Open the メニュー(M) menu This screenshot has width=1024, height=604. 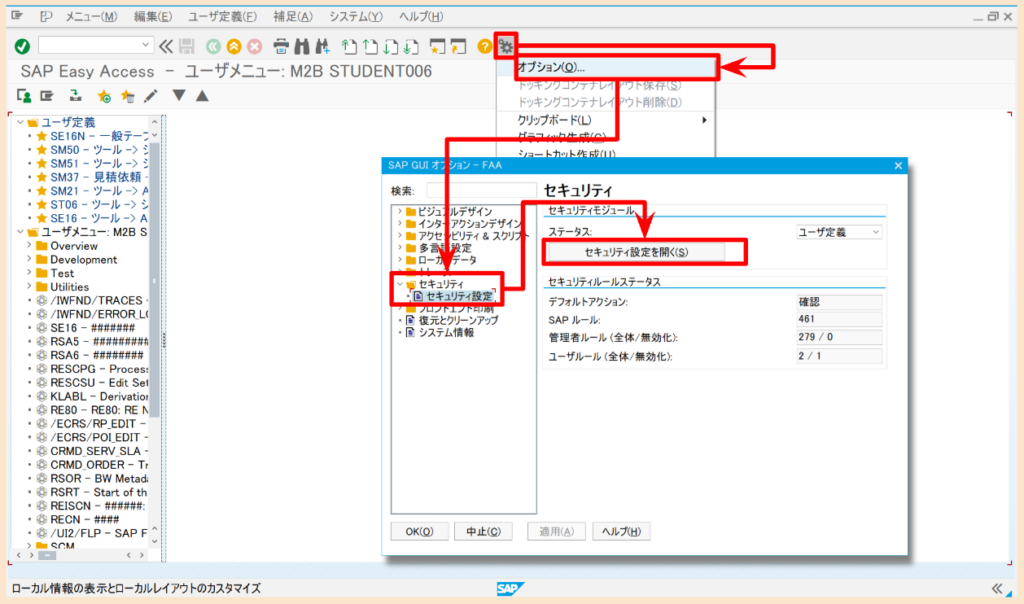[x=91, y=16]
